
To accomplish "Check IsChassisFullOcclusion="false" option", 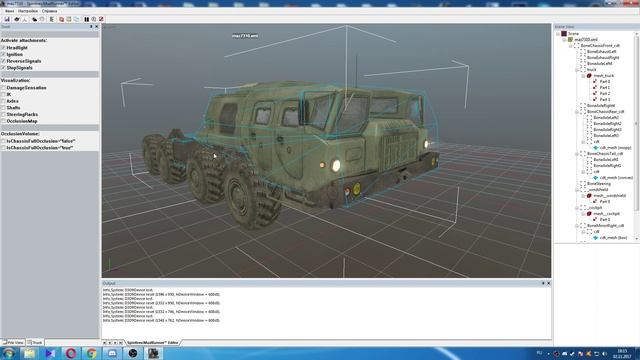I will (x=3, y=141).
